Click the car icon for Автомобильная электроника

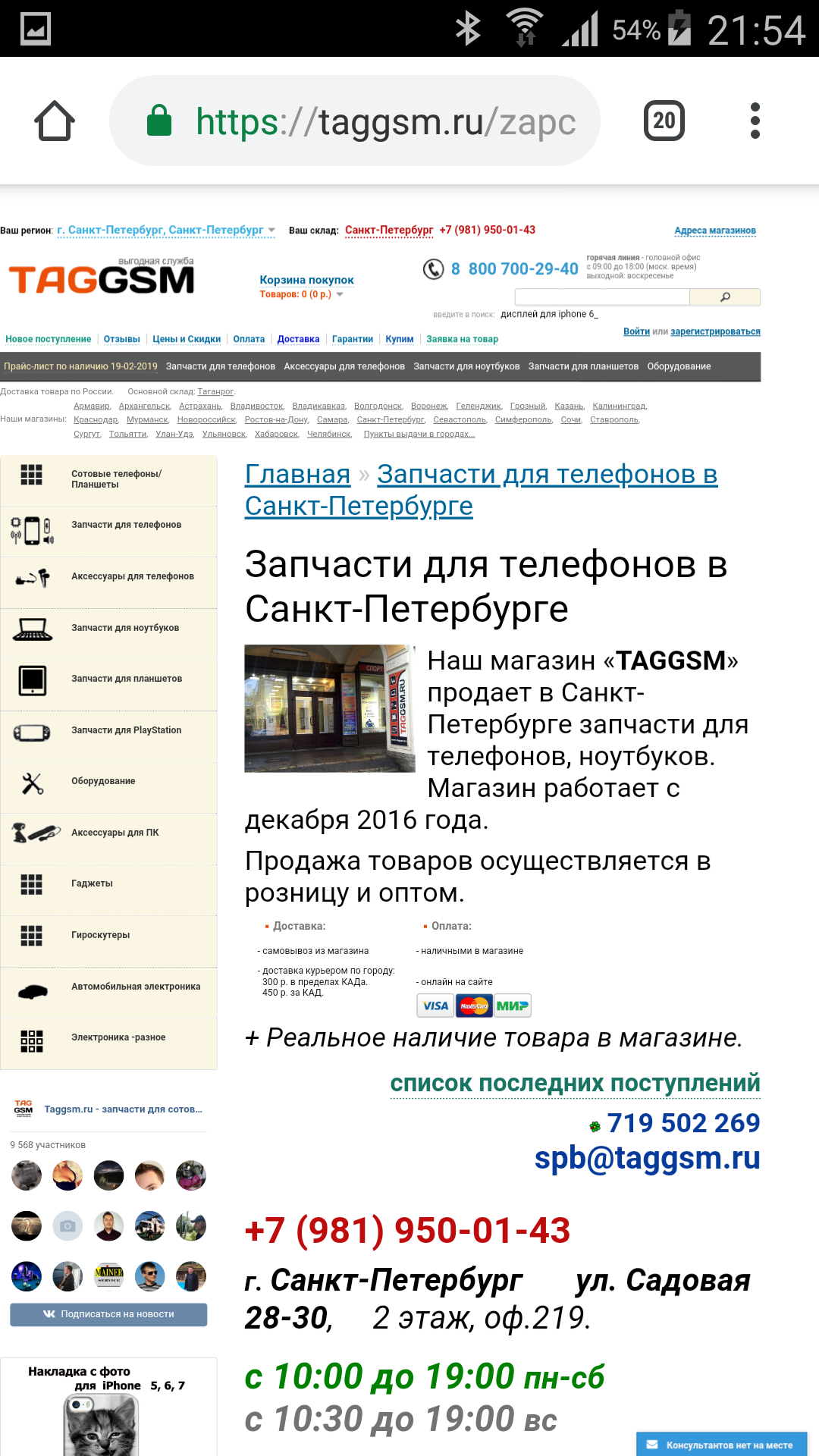point(33,991)
